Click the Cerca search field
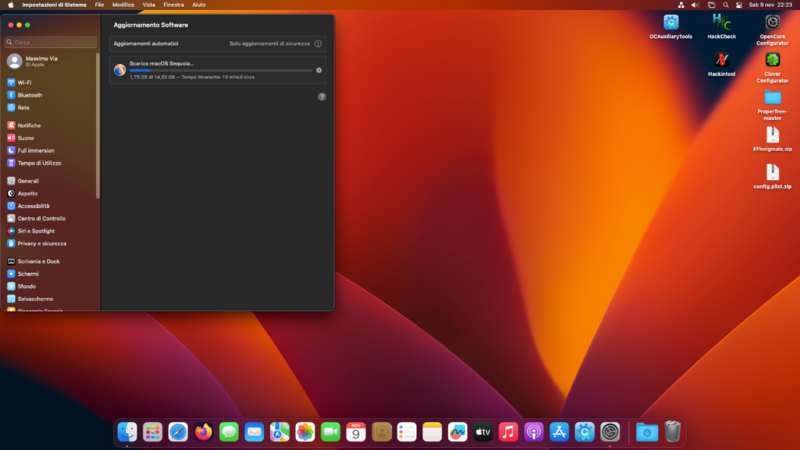The width and height of the screenshot is (800, 450). 52,42
